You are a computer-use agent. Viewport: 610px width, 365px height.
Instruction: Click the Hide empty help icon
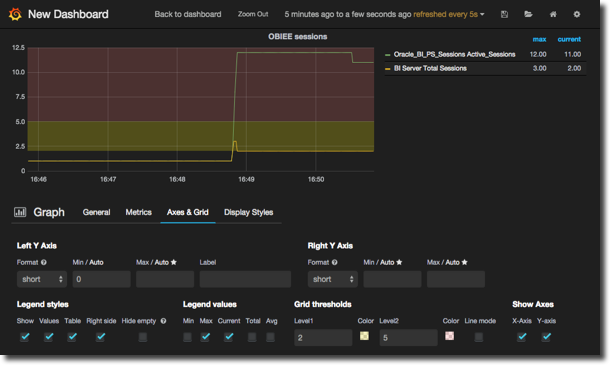pos(163,321)
